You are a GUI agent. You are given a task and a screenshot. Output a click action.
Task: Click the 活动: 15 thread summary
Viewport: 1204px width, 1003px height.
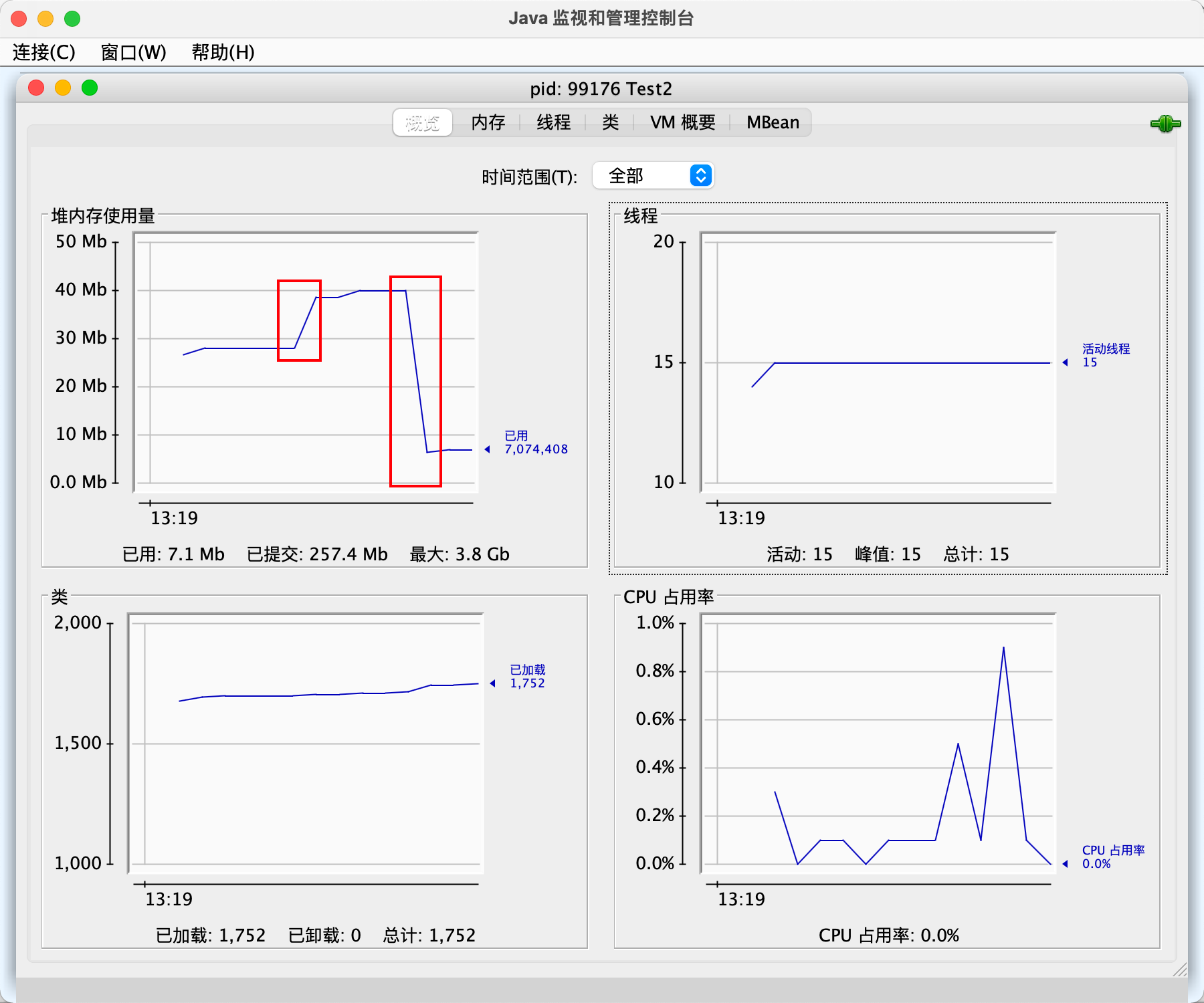point(799,554)
